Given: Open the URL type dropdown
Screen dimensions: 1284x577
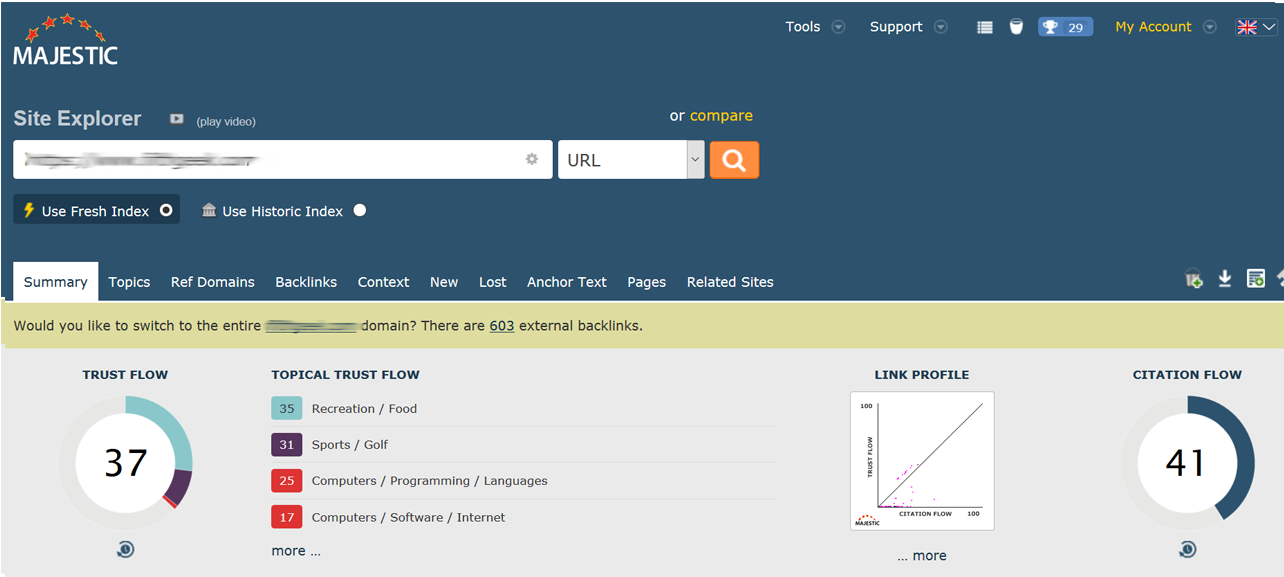Looking at the screenshot, I should (631, 160).
